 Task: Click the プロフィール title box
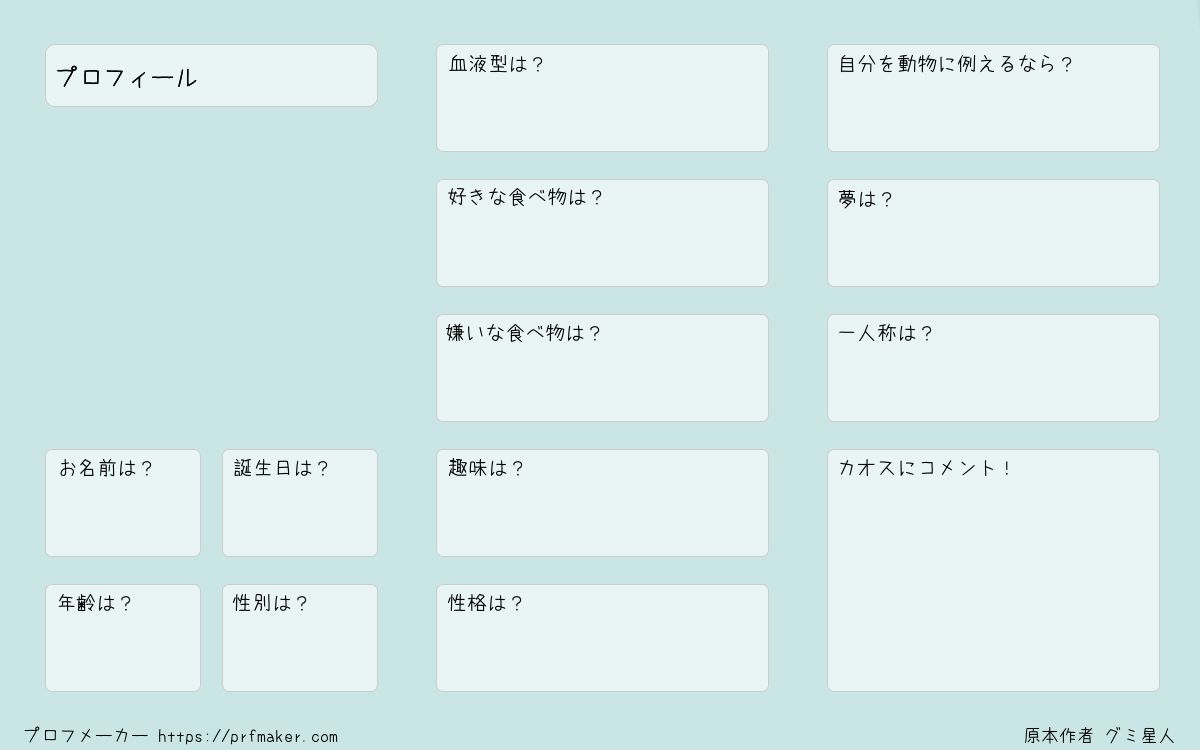click(x=211, y=75)
